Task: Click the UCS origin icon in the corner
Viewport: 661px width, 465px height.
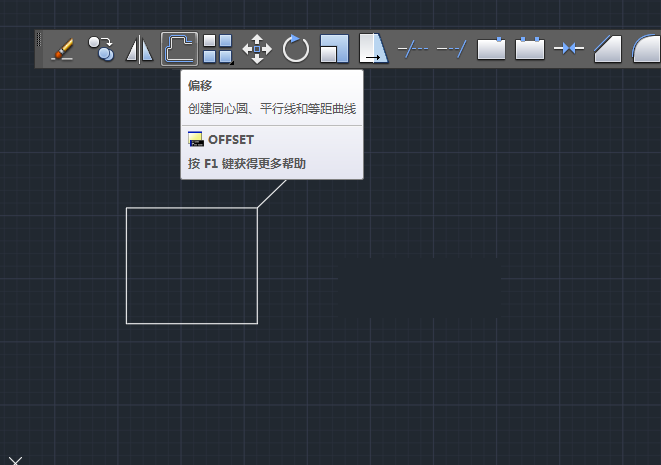Action: click(x=14, y=460)
